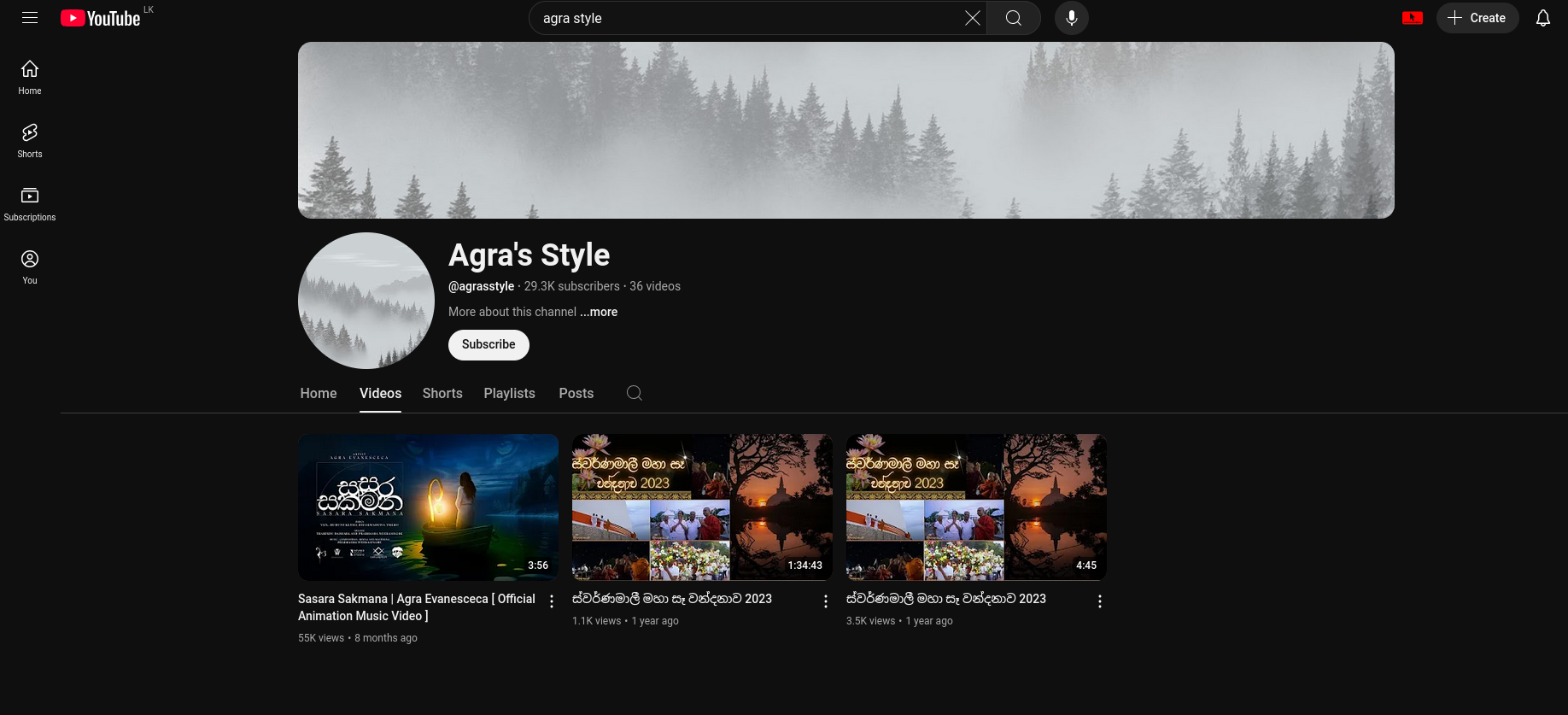The image size is (1568, 715).
Task: Open title link of the 1.1K views video
Action: (x=672, y=599)
